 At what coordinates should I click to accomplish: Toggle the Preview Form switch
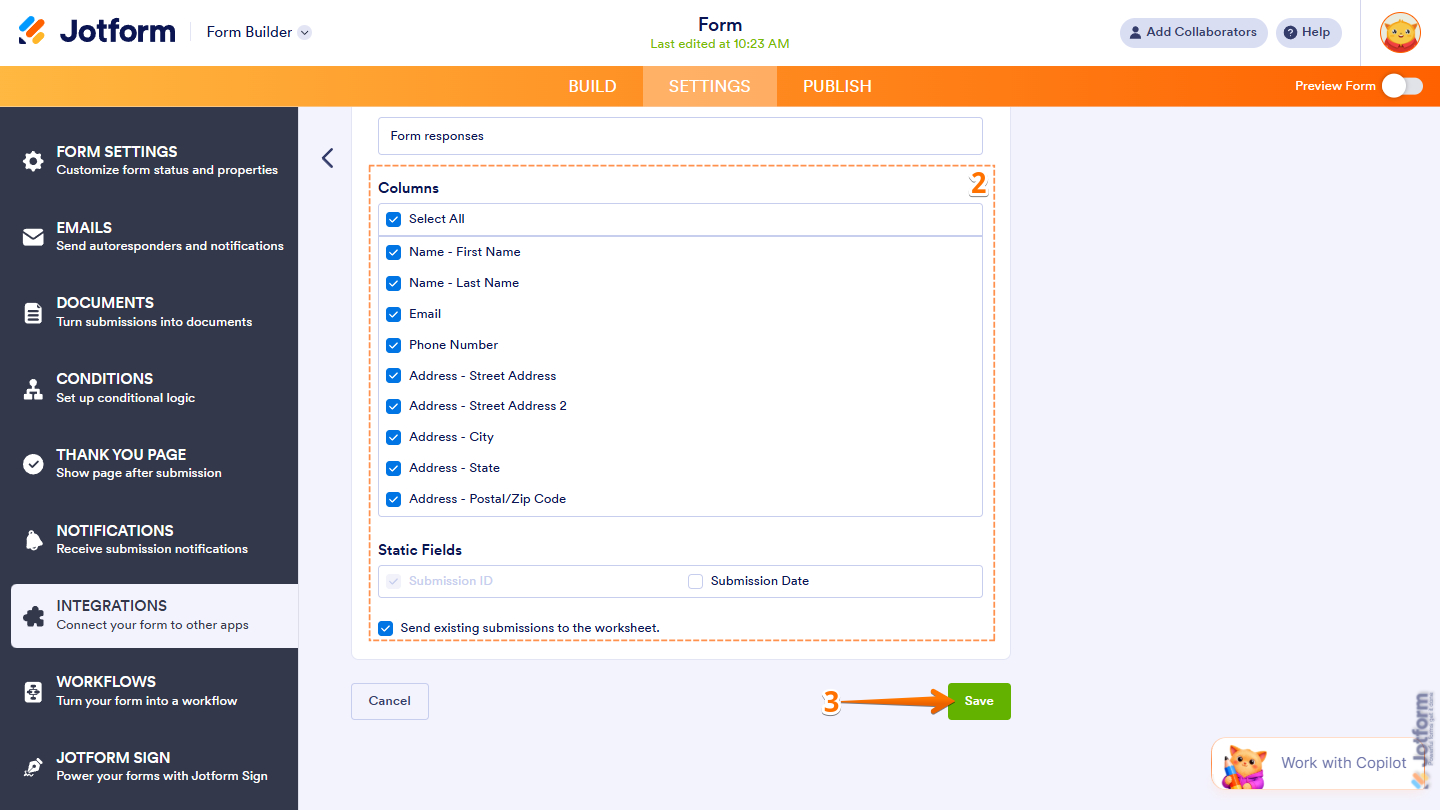point(1403,86)
